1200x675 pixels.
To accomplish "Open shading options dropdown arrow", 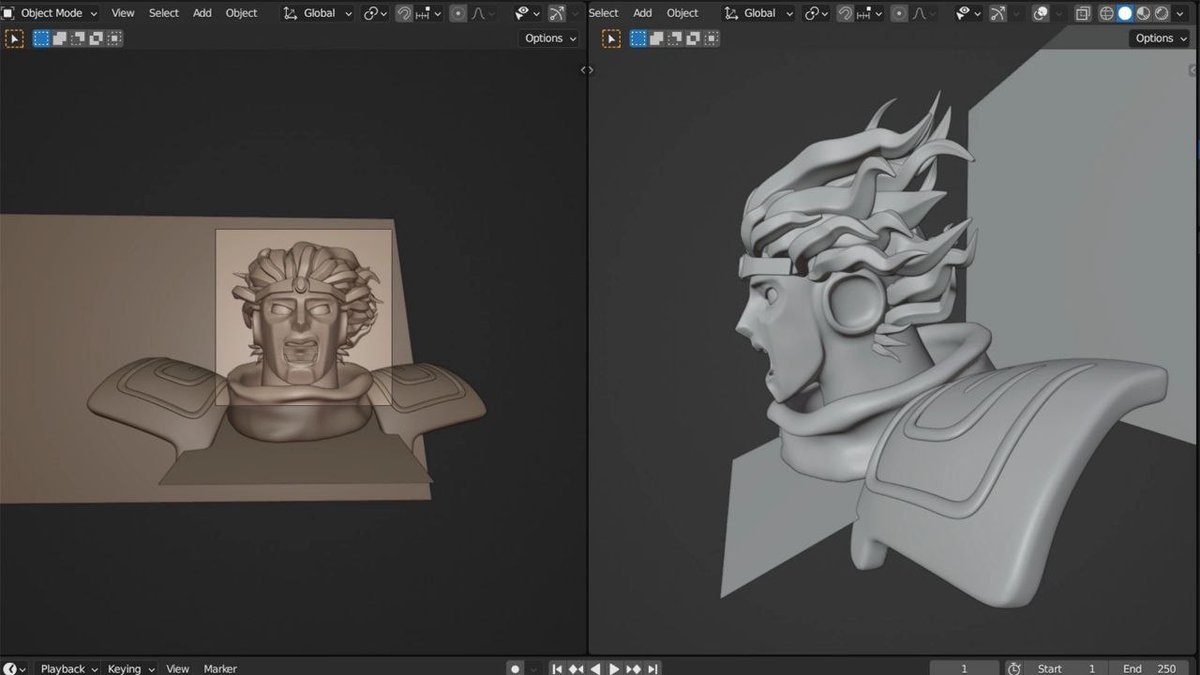I will click(x=1180, y=13).
